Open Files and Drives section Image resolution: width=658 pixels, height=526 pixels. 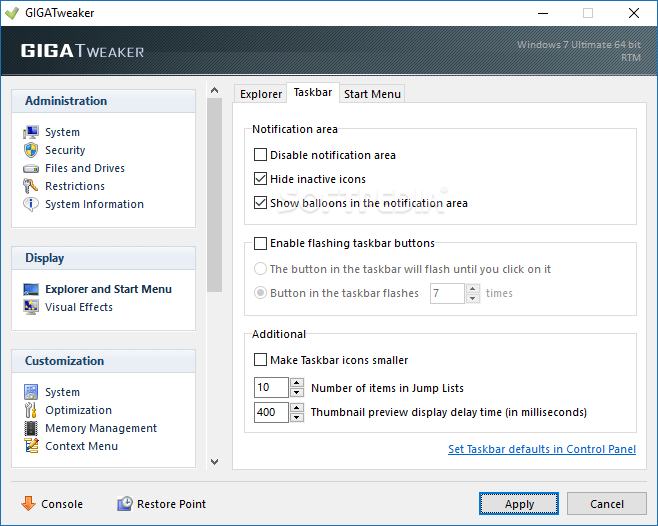[85, 168]
